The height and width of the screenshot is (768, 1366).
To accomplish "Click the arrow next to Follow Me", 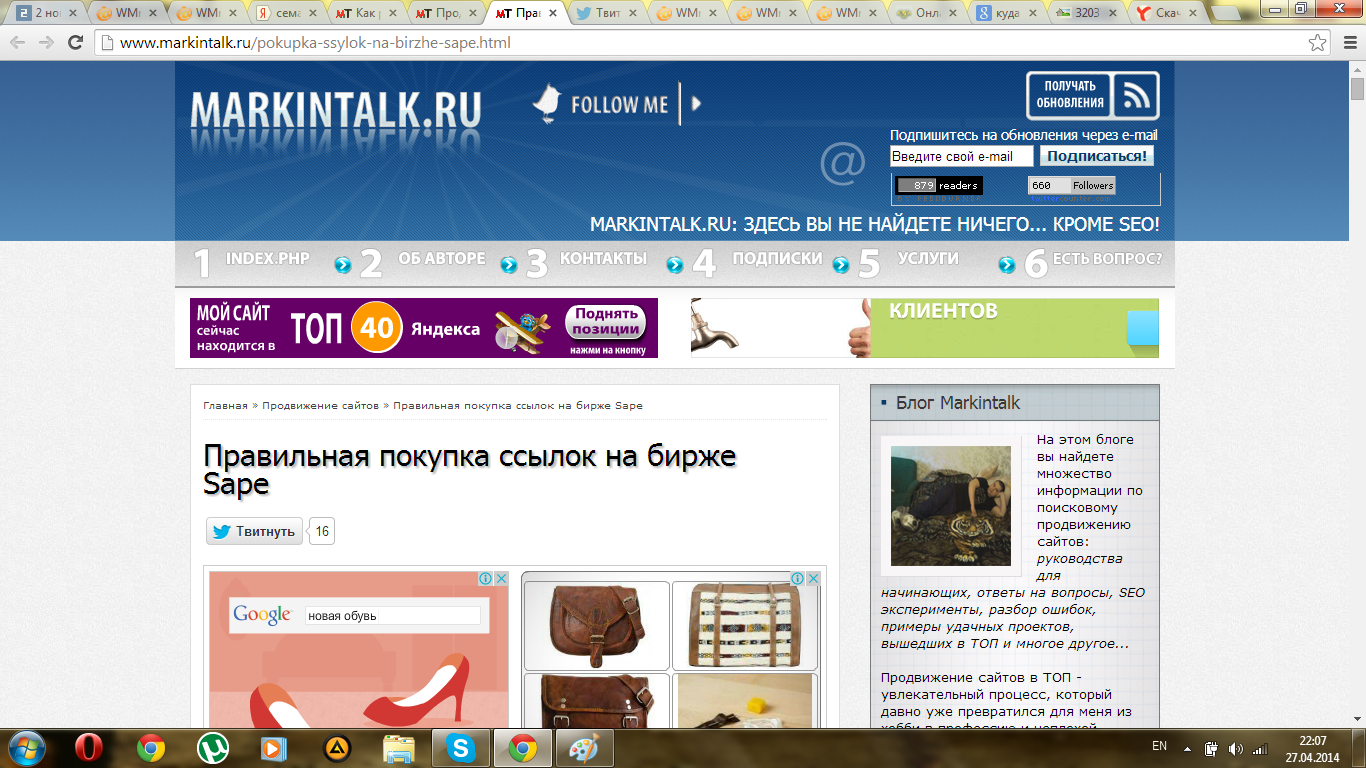I will click(696, 103).
